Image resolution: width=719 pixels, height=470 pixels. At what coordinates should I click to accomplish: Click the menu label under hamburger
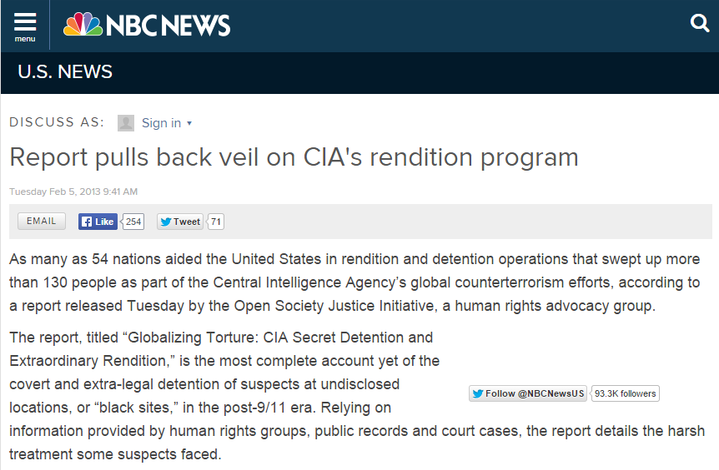tap(25, 39)
